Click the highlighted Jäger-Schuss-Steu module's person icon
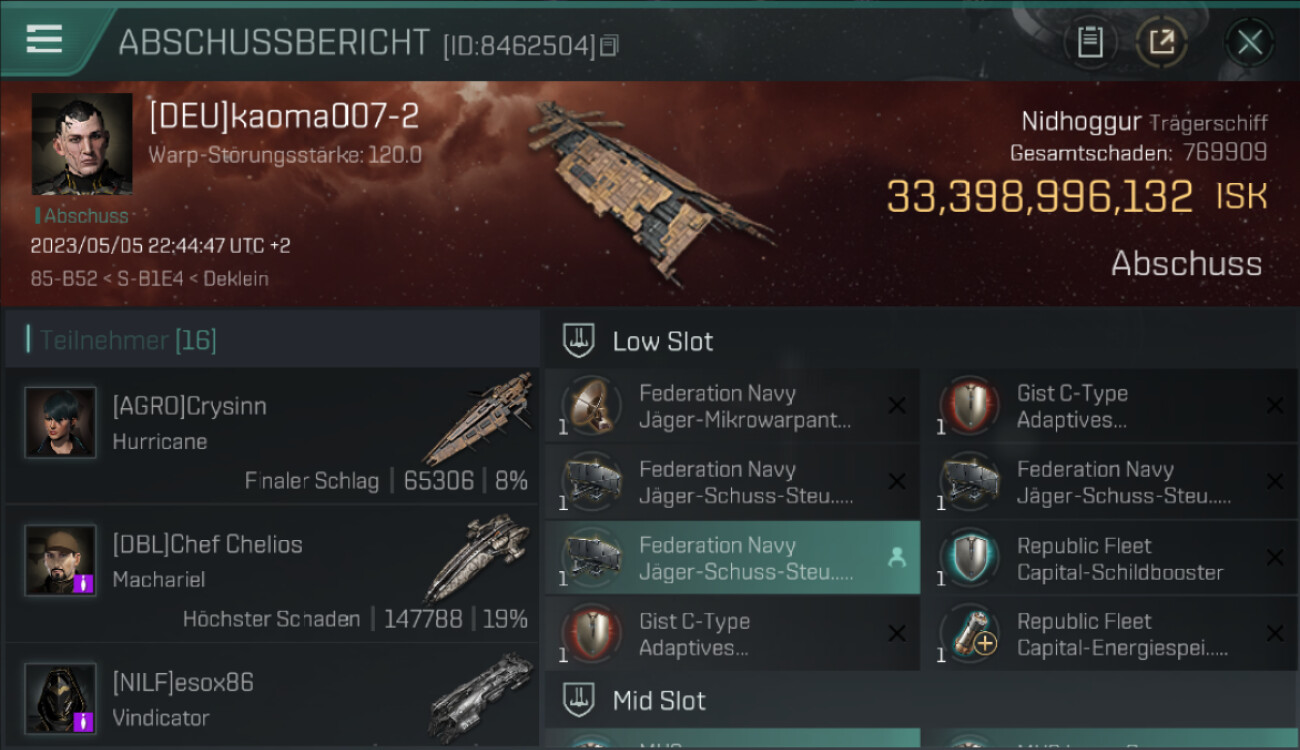The width and height of the screenshot is (1300, 750). tap(897, 559)
